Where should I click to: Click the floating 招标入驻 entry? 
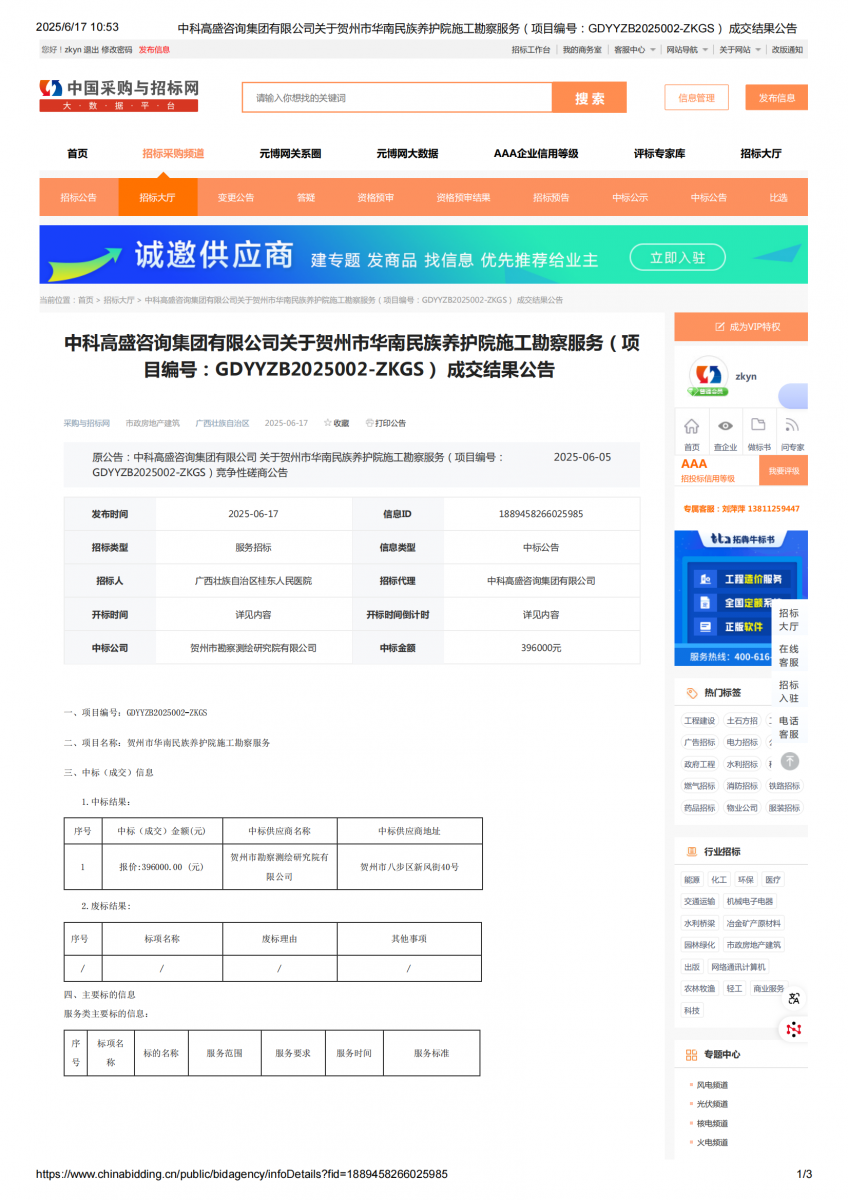coord(789,692)
